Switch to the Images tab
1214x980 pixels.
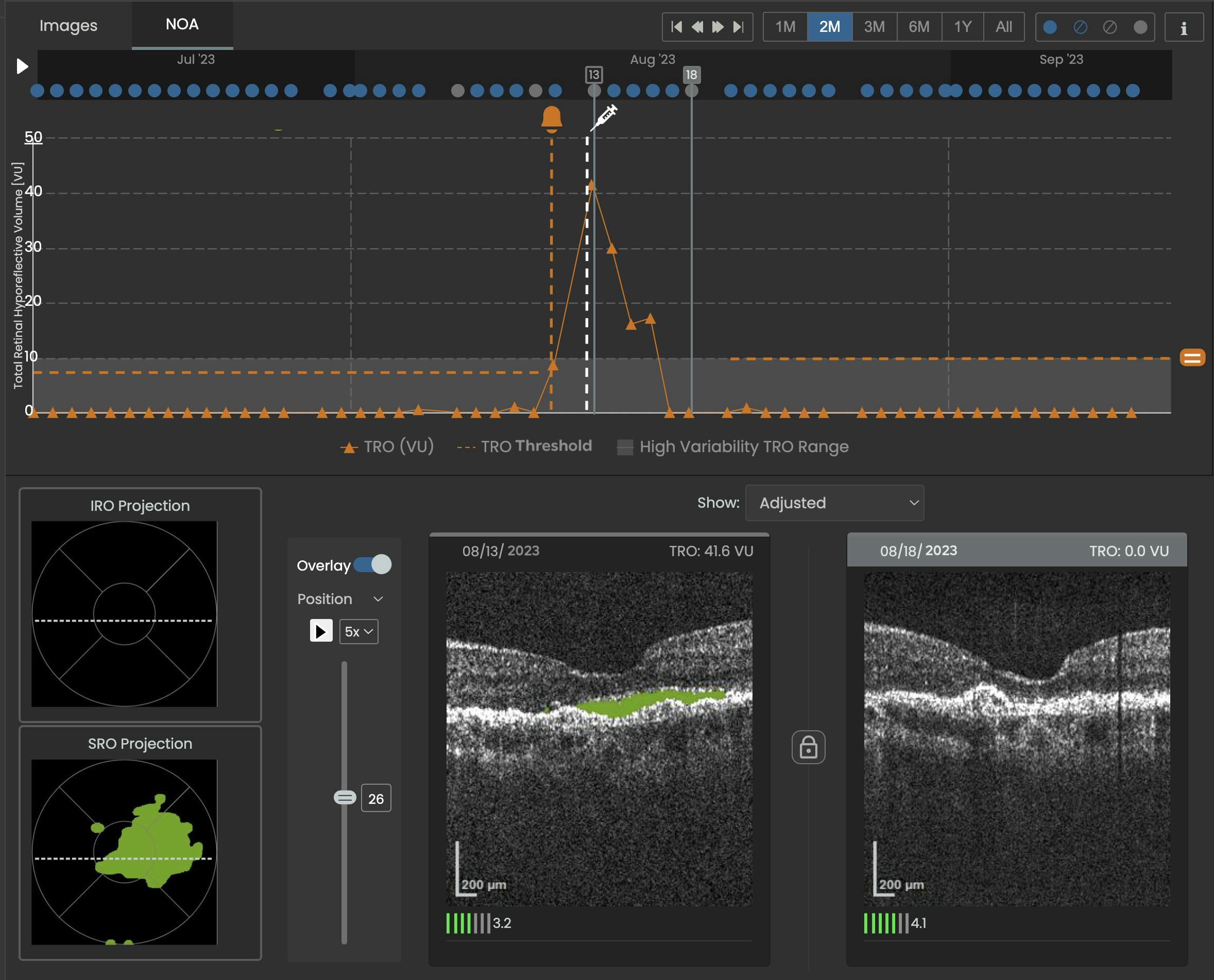click(x=68, y=25)
